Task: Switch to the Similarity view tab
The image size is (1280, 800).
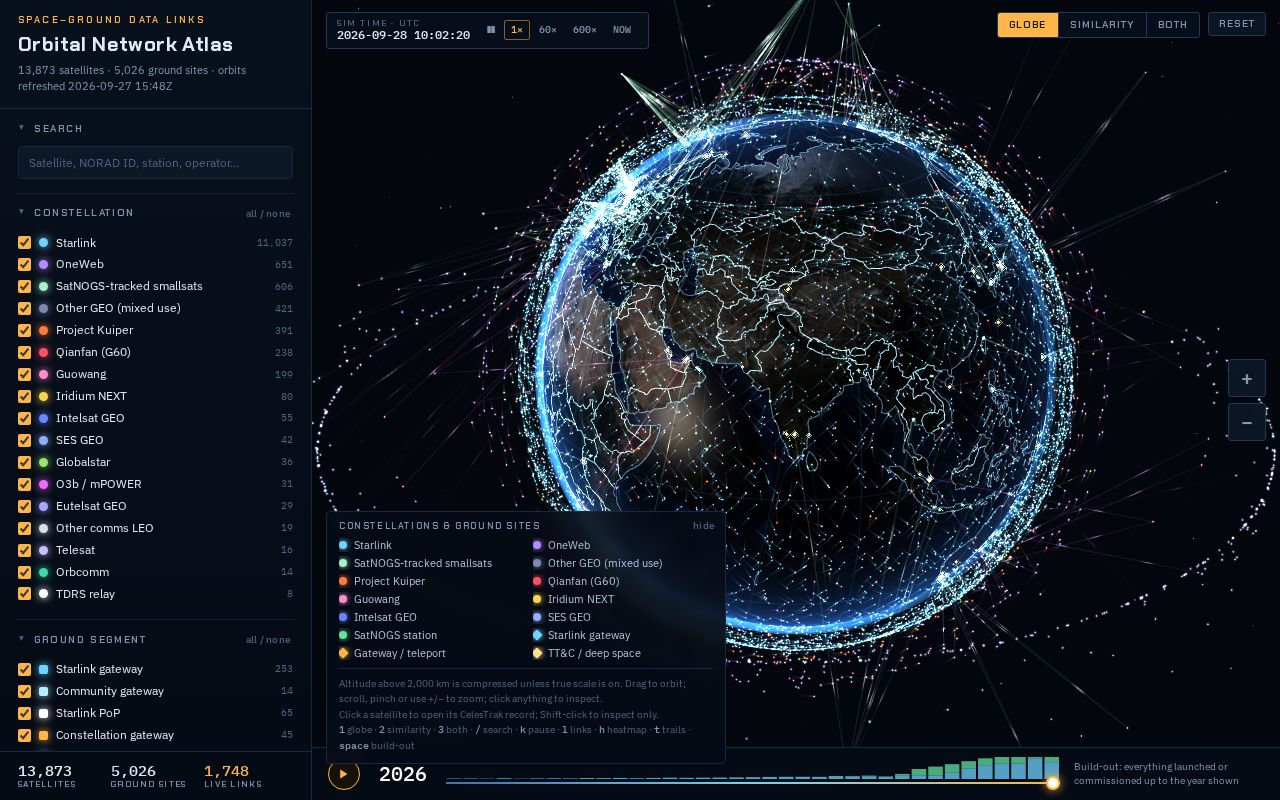Action: click(1102, 25)
